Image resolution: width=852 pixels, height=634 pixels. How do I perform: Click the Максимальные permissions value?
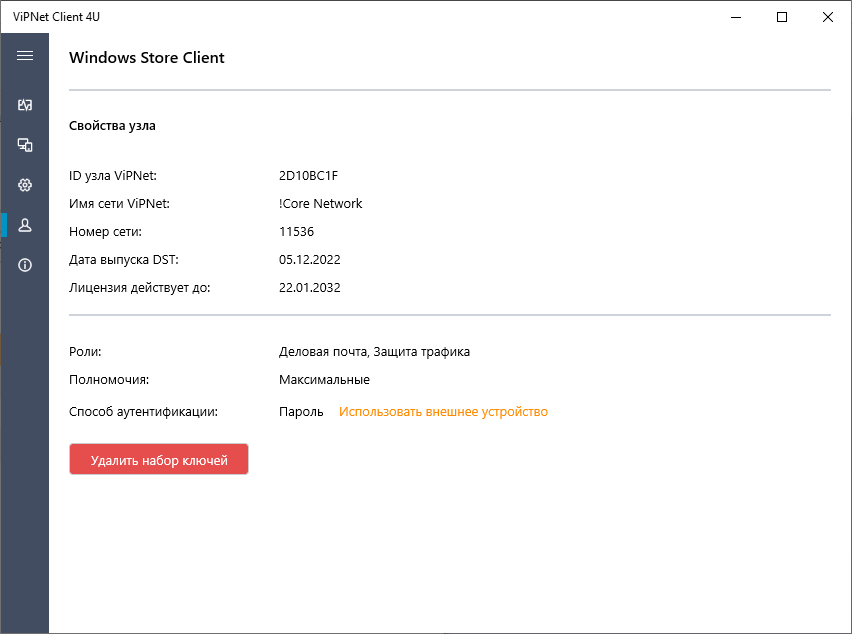pyautogui.click(x=324, y=380)
